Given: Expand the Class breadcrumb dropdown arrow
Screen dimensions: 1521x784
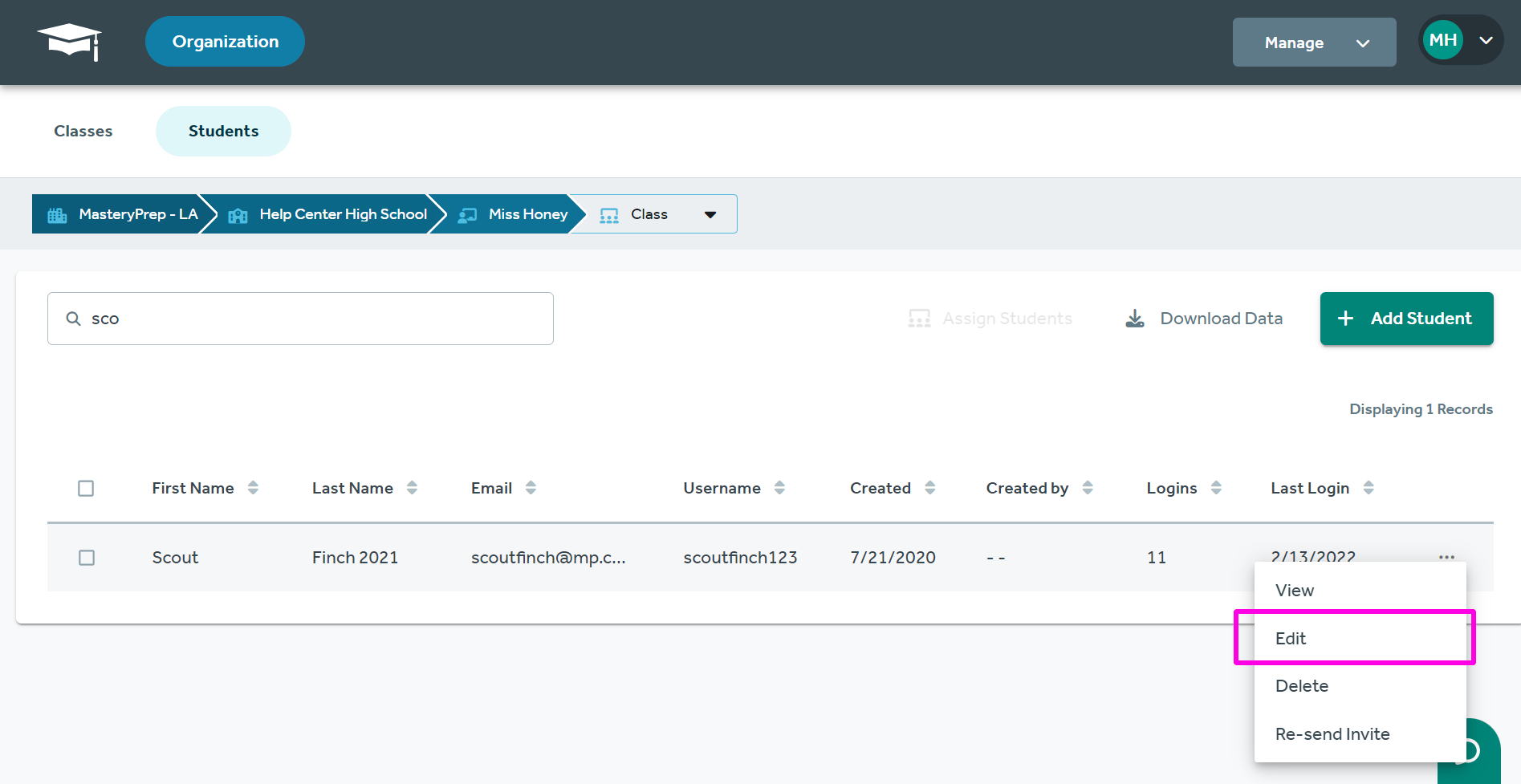Looking at the screenshot, I should (710, 214).
